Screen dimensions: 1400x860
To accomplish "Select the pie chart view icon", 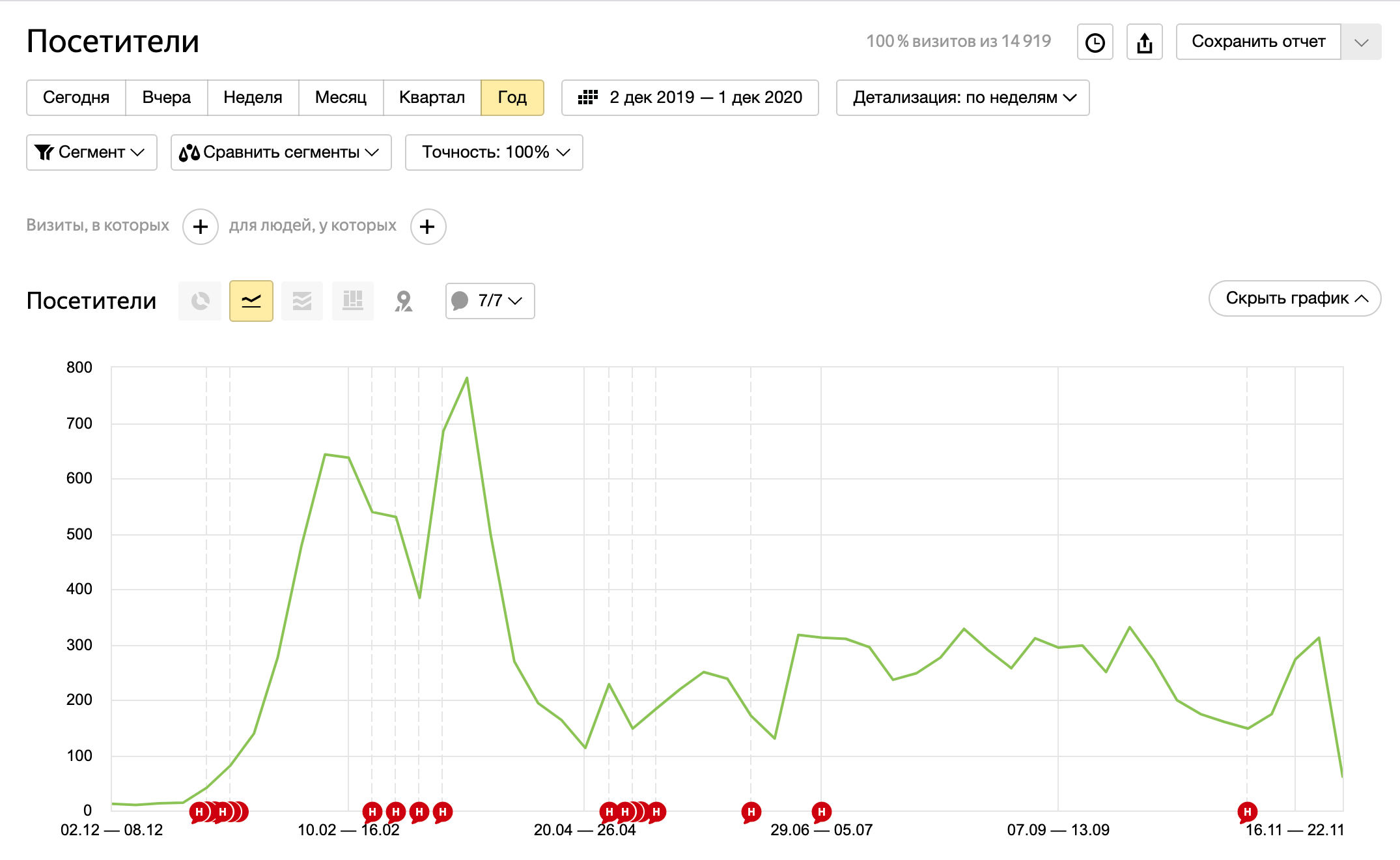I will click(200, 301).
